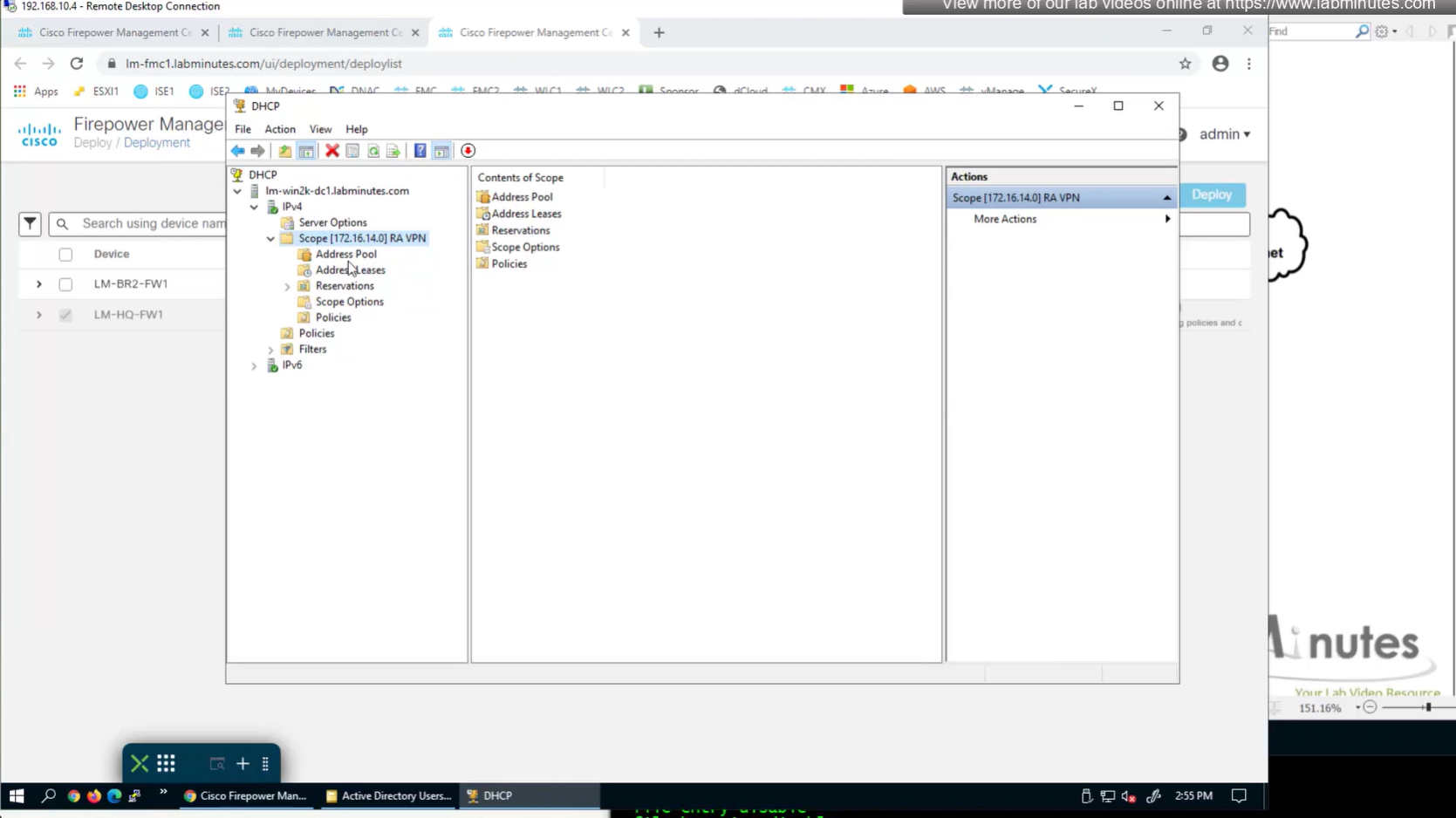Image resolution: width=1456 pixels, height=818 pixels.
Task: Toggle the LM-HQ-FW1 device checkbox
Action: pos(65,315)
